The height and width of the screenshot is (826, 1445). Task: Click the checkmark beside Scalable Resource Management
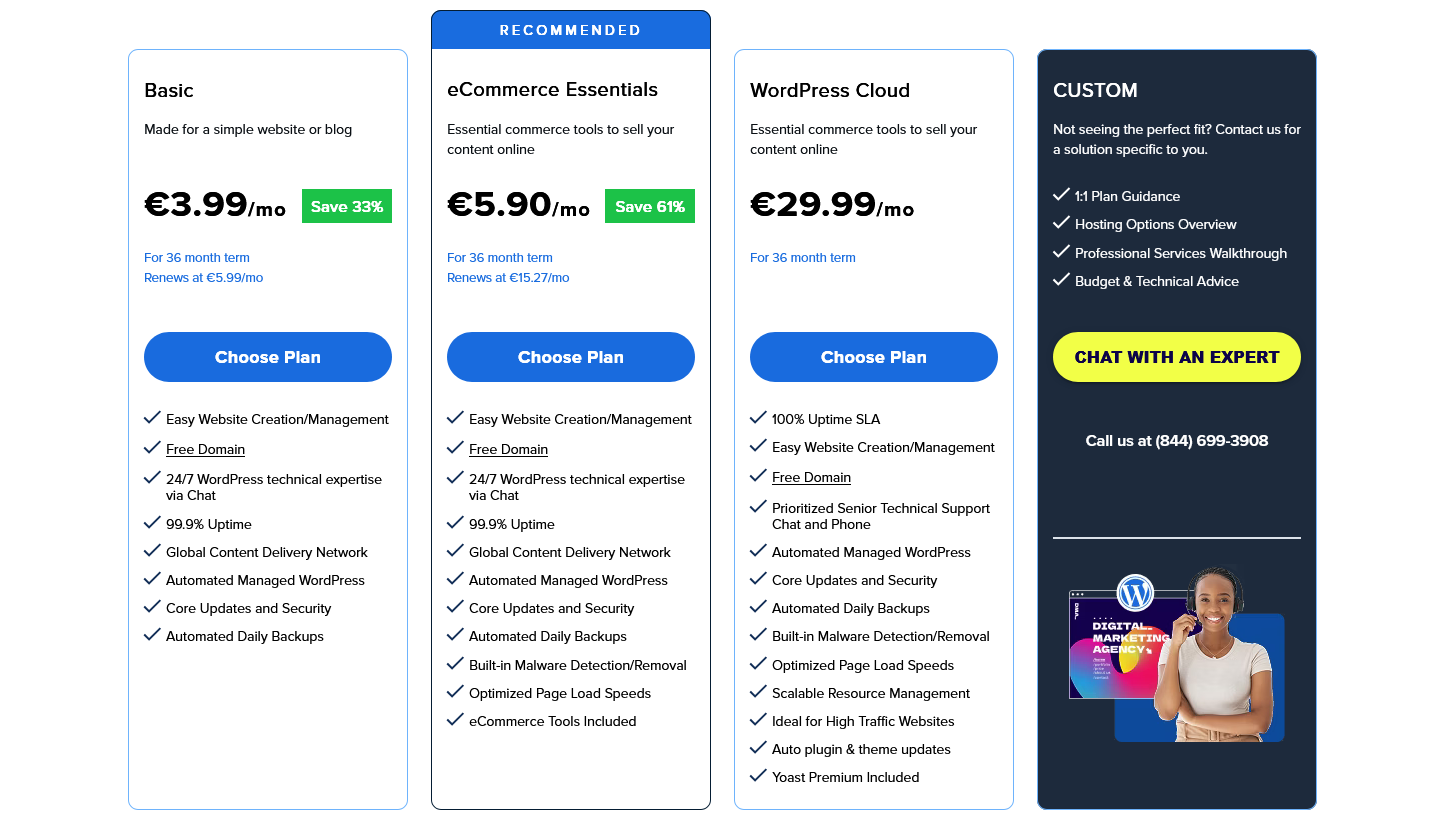[x=758, y=692]
